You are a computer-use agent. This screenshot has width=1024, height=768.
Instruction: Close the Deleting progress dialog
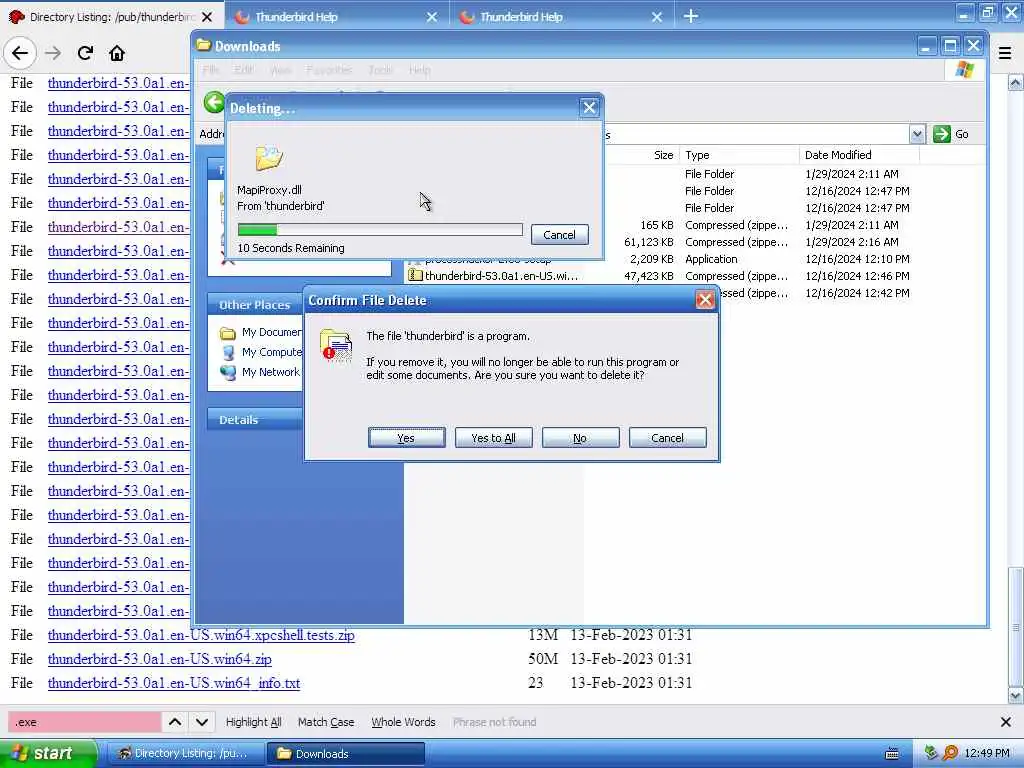589,108
